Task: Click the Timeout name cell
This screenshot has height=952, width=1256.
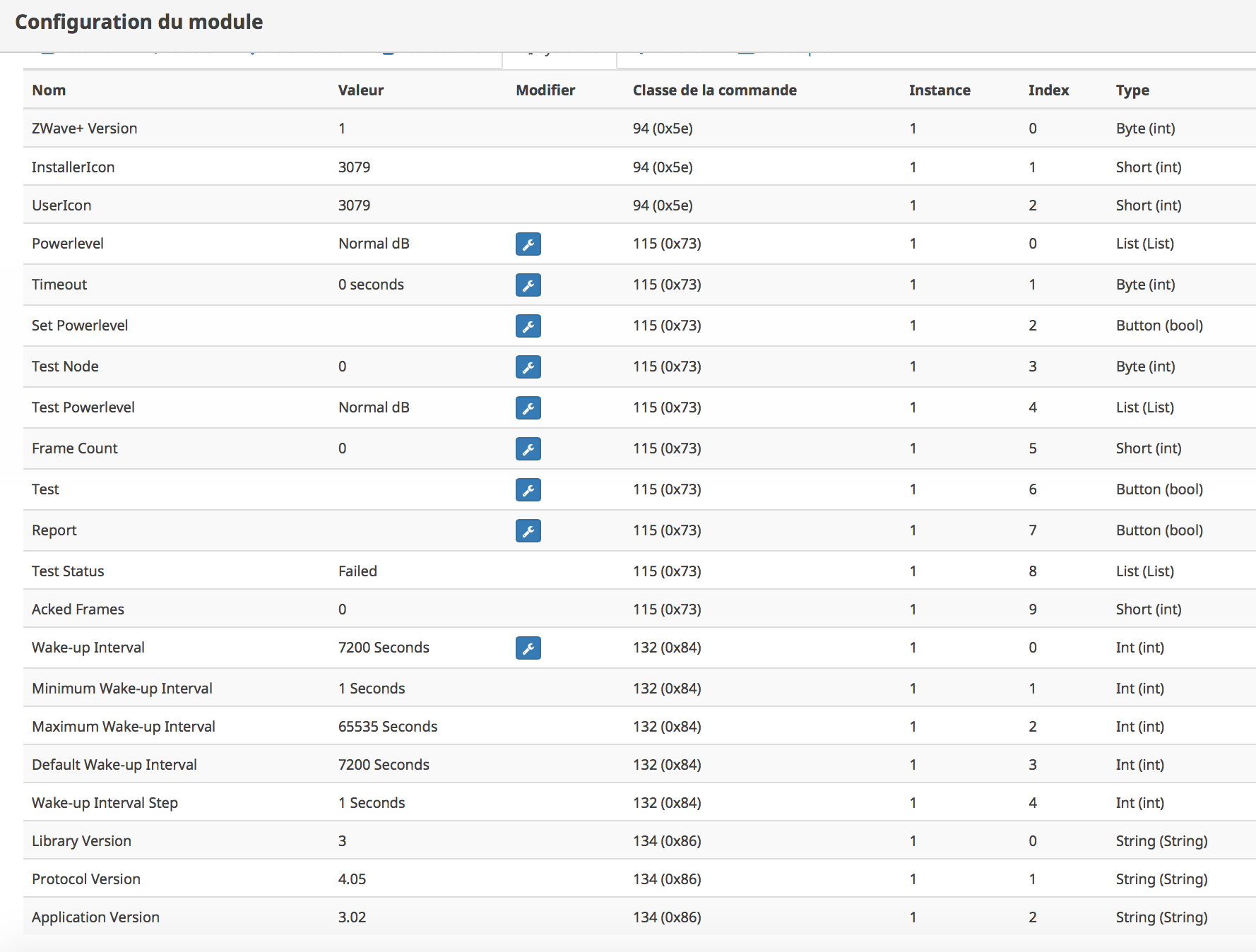Action: [59, 285]
